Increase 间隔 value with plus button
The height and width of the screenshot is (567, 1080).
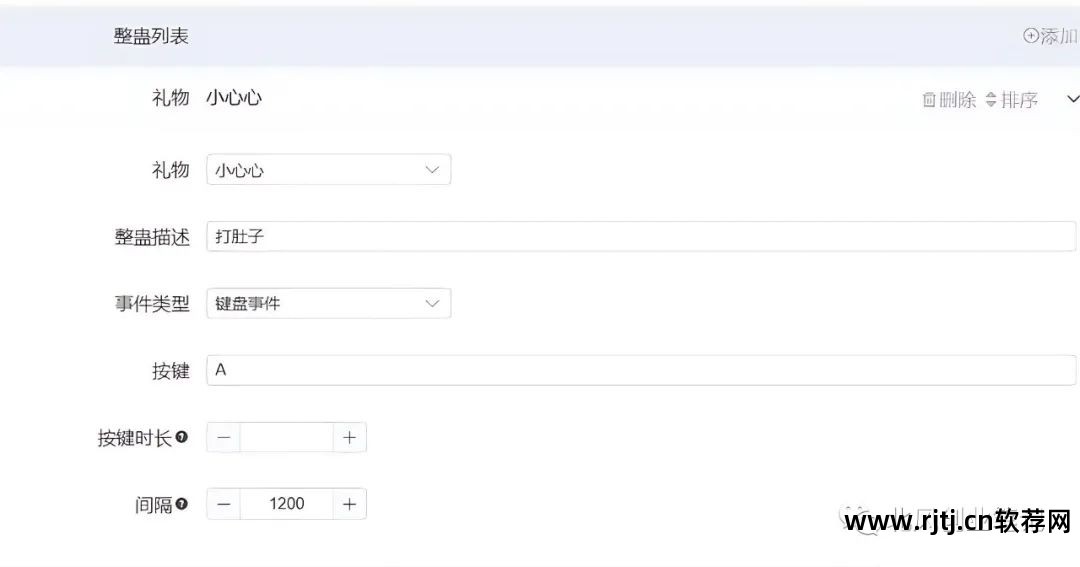pyautogui.click(x=349, y=504)
